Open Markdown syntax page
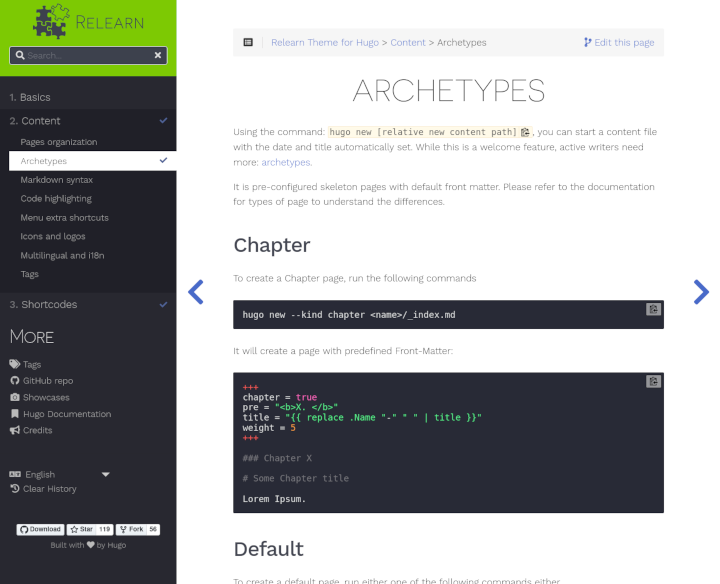The width and height of the screenshot is (720, 584). coord(57,180)
